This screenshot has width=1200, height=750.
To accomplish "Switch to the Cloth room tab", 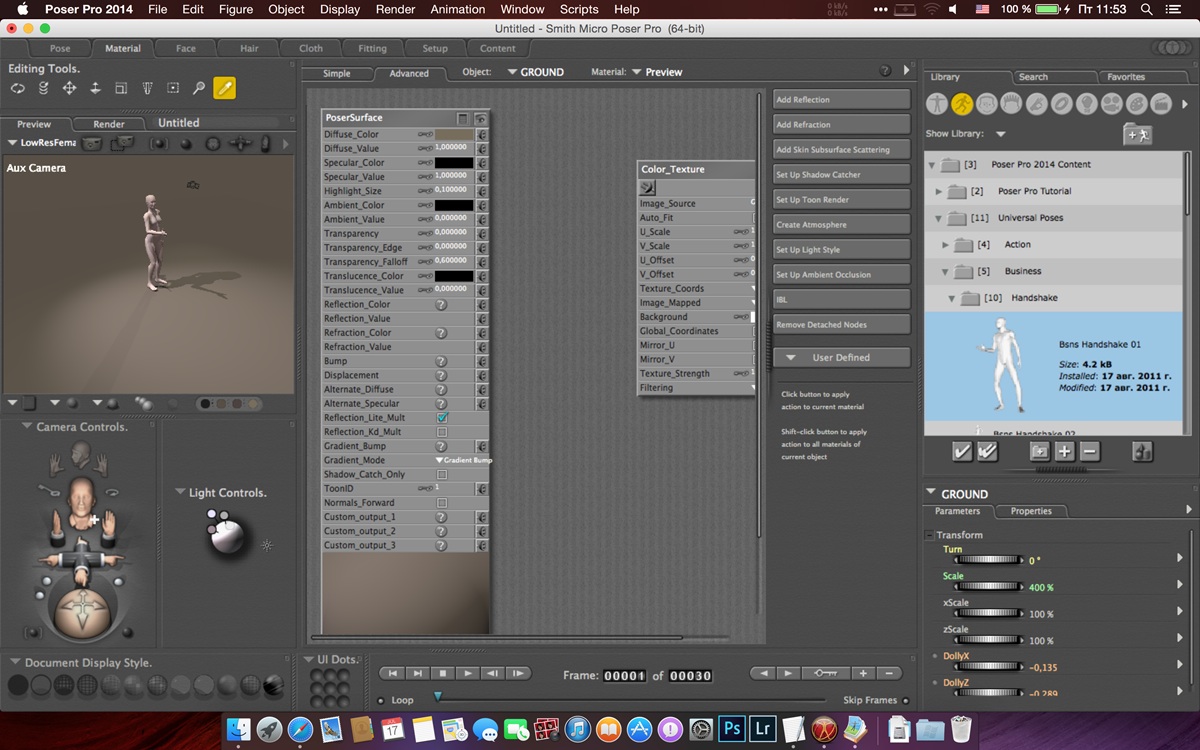I will (x=311, y=48).
